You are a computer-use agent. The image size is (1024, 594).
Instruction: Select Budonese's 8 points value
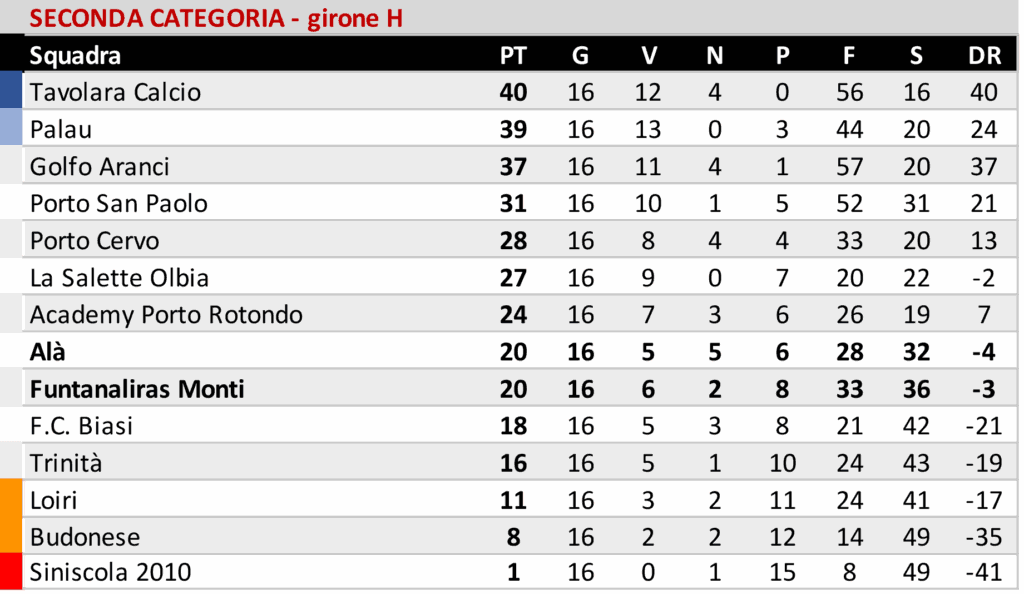coord(513,536)
